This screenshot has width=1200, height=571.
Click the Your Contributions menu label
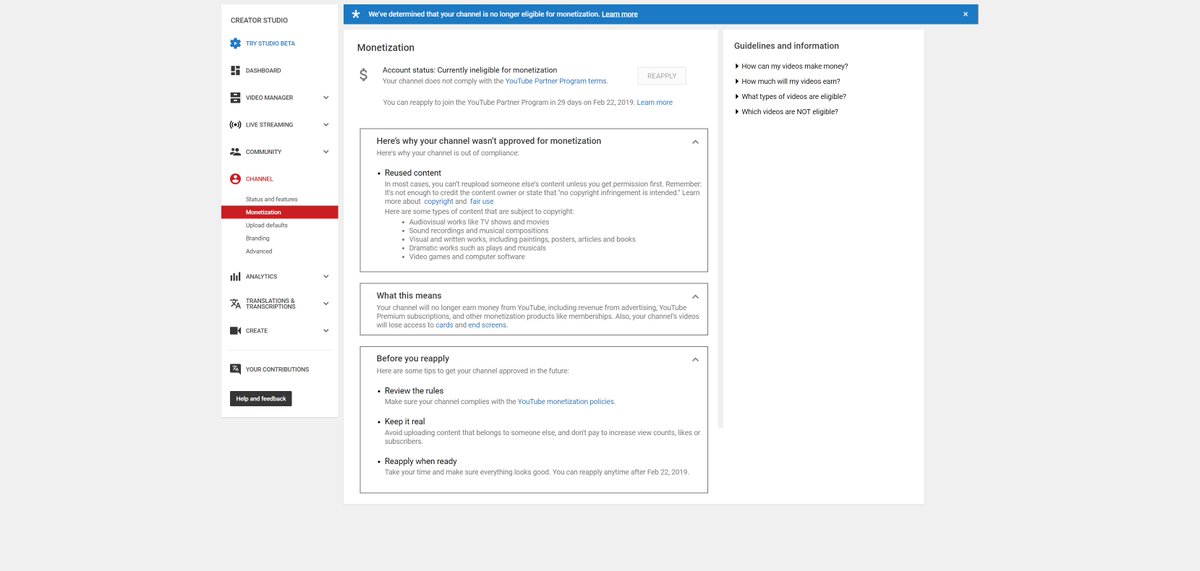277,369
